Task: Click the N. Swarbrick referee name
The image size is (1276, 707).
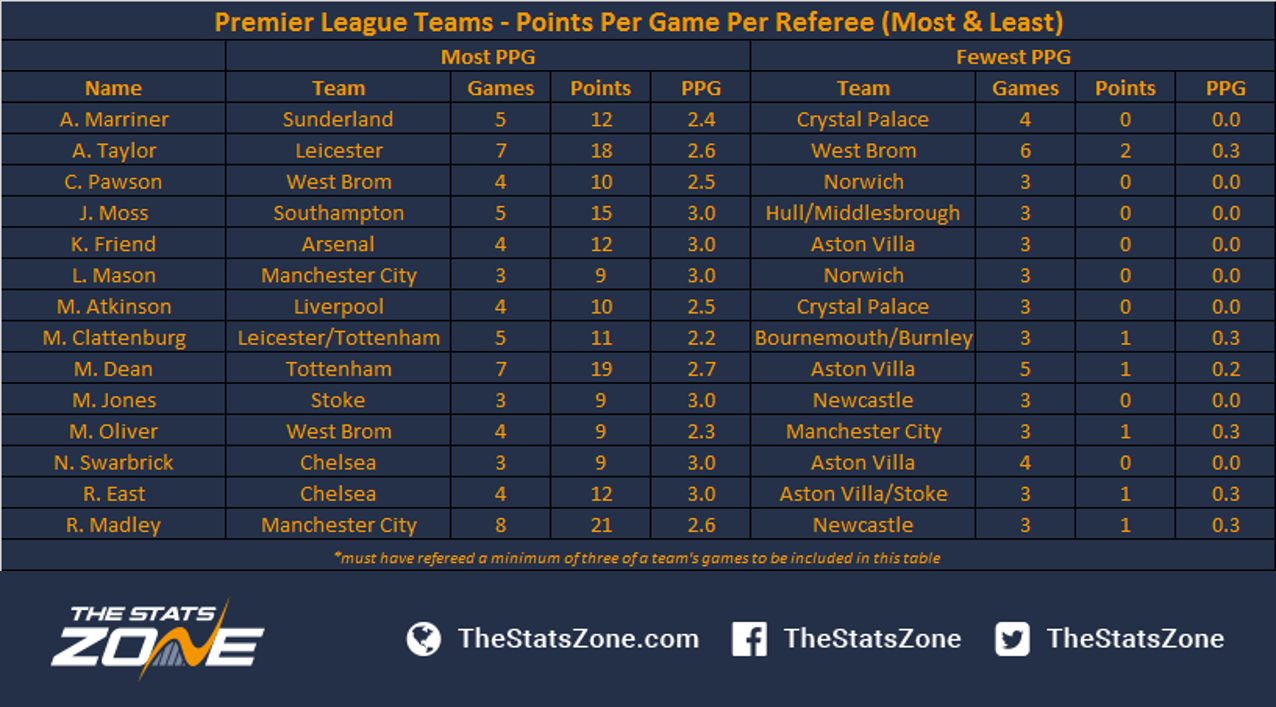Action: (x=114, y=463)
